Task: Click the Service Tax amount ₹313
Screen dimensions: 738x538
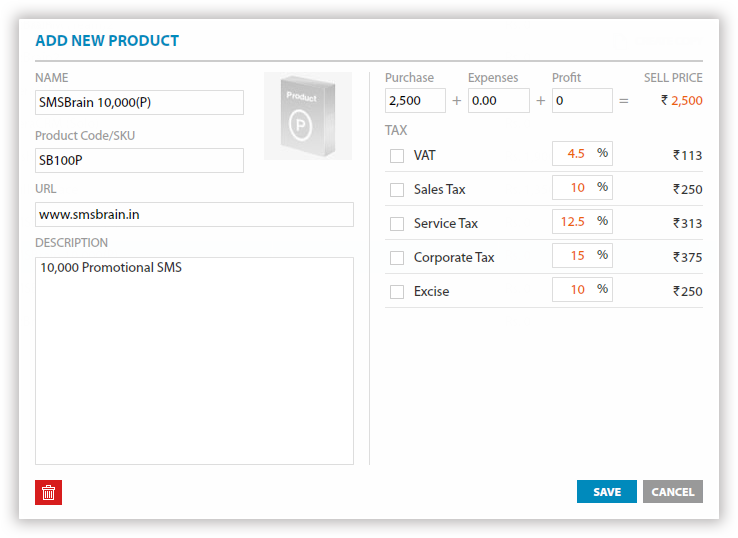Action: tap(688, 224)
